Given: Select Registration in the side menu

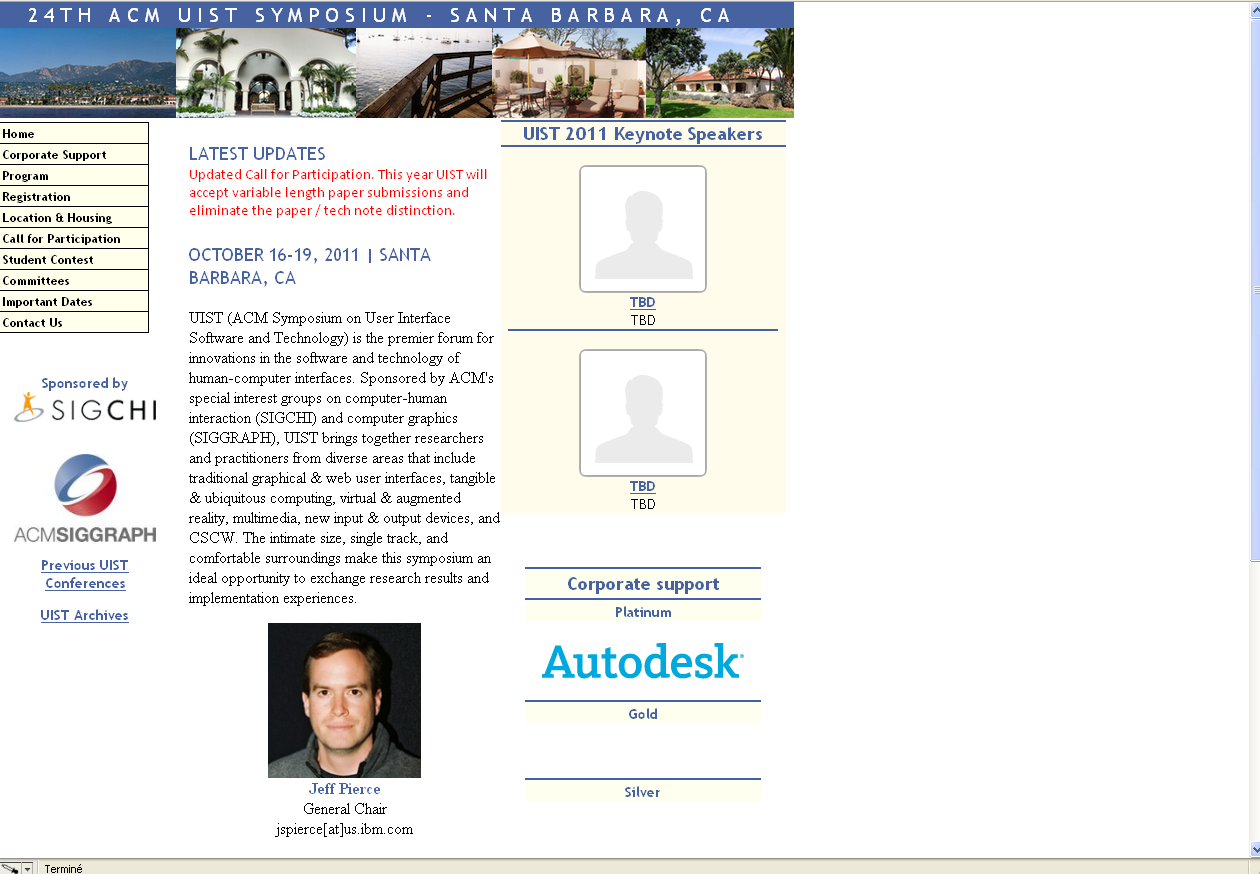Looking at the screenshot, I should click(x=74, y=196).
